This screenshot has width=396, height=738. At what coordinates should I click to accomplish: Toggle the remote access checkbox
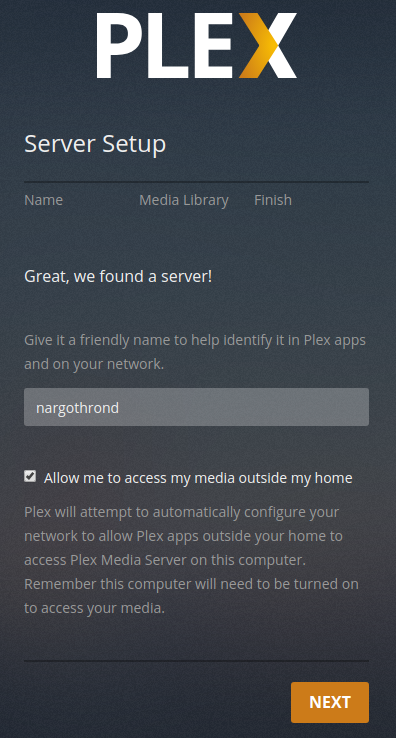(x=30, y=476)
